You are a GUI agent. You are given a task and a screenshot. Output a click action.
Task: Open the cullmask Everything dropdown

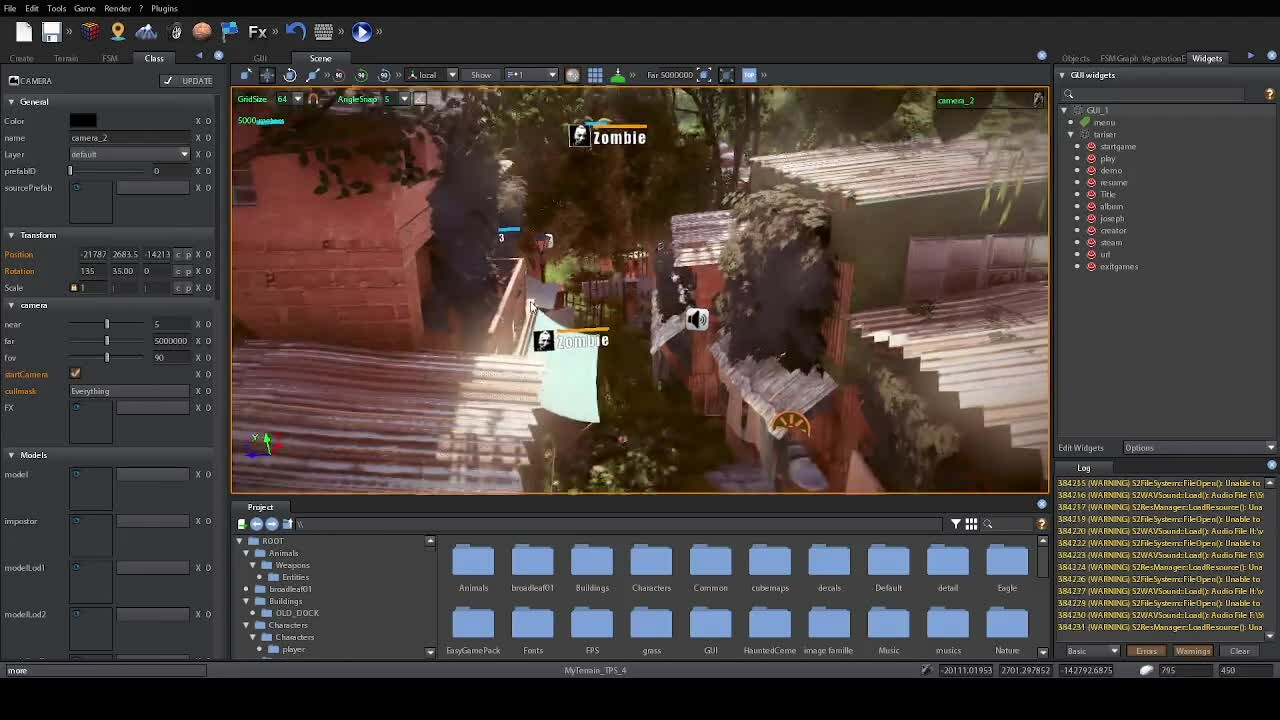point(129,391)
